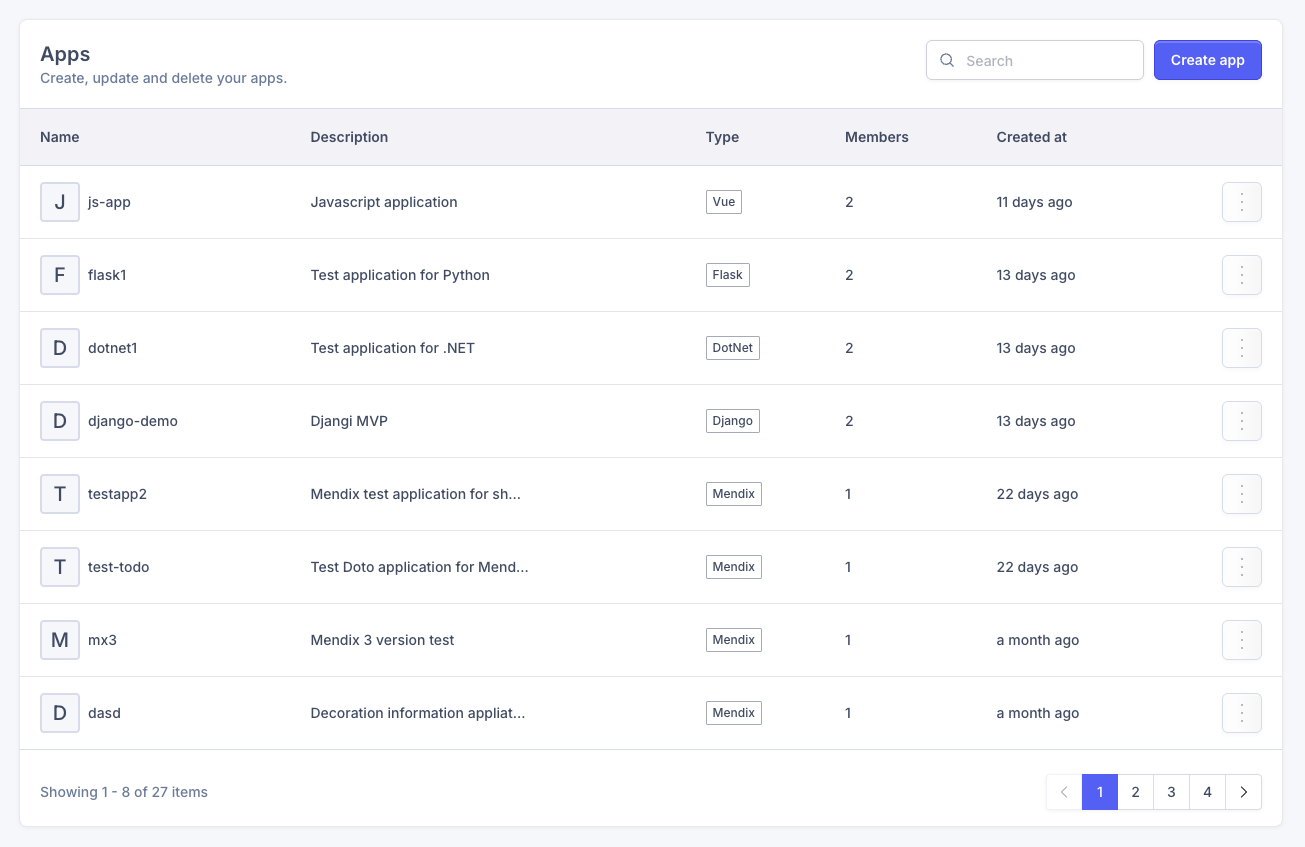Open the three-dot menu for flask1
Viewport: 1305px width, 847px height.
tap(1241, 275)
